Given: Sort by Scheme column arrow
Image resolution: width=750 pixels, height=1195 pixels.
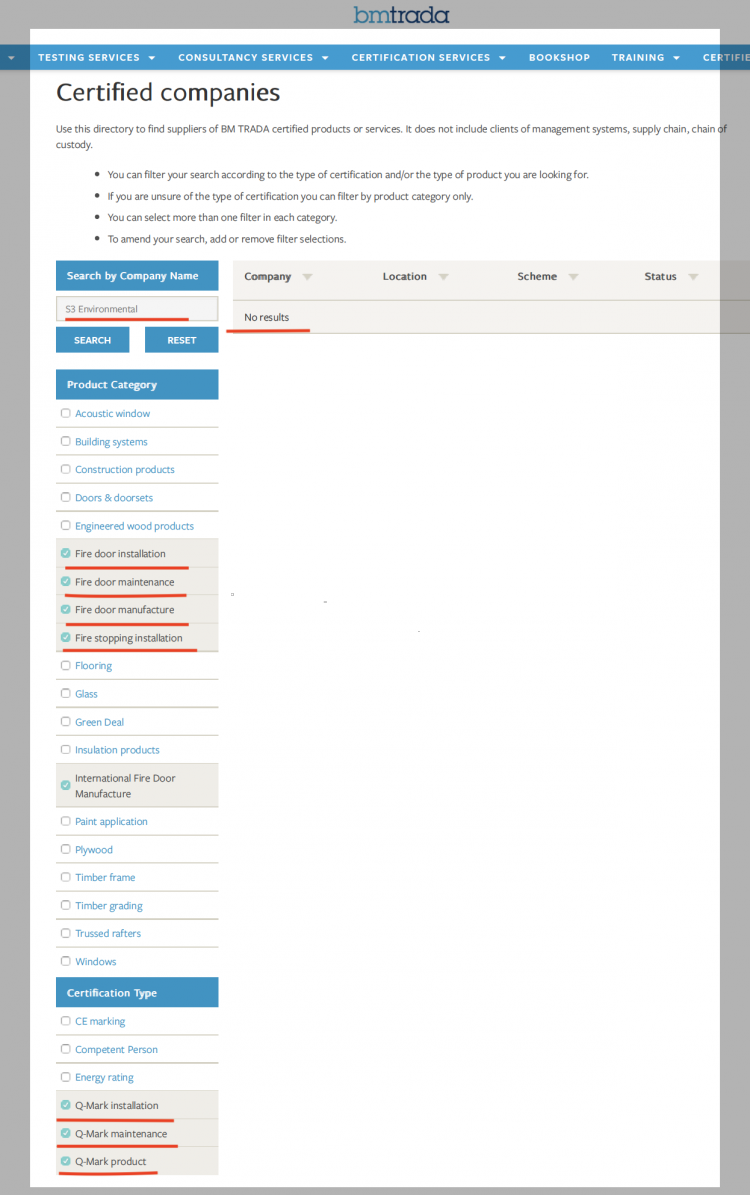Looking at the screenshot, I should coord(573,277).
